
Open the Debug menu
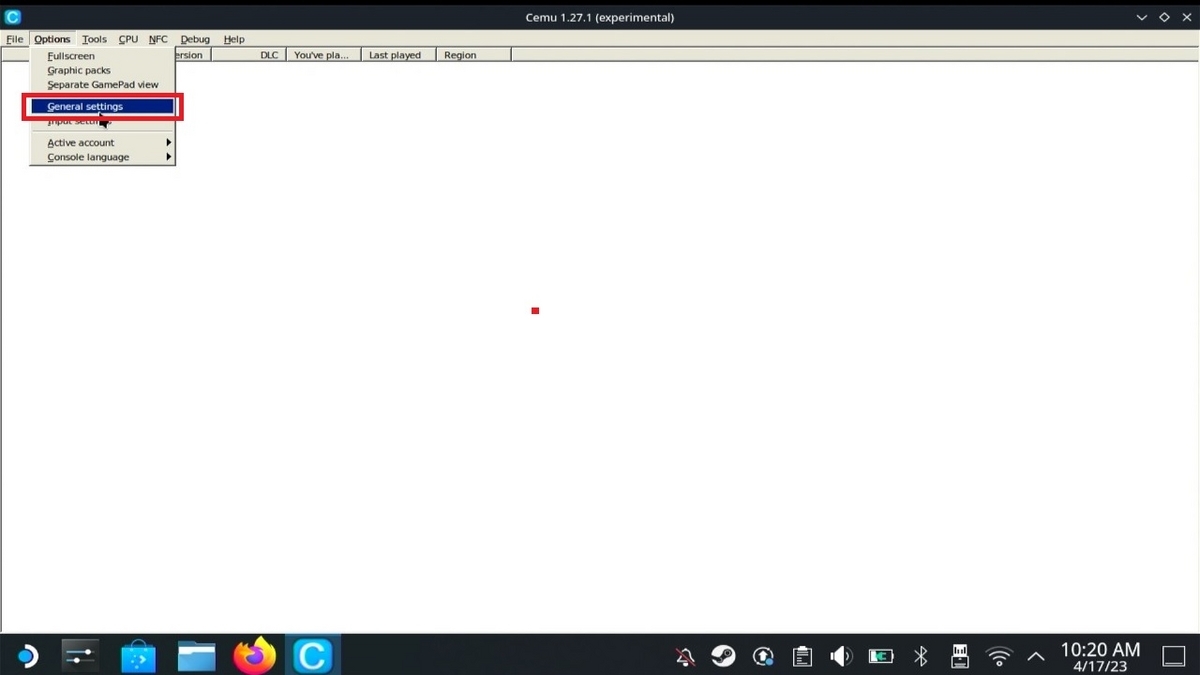[195, 39]
